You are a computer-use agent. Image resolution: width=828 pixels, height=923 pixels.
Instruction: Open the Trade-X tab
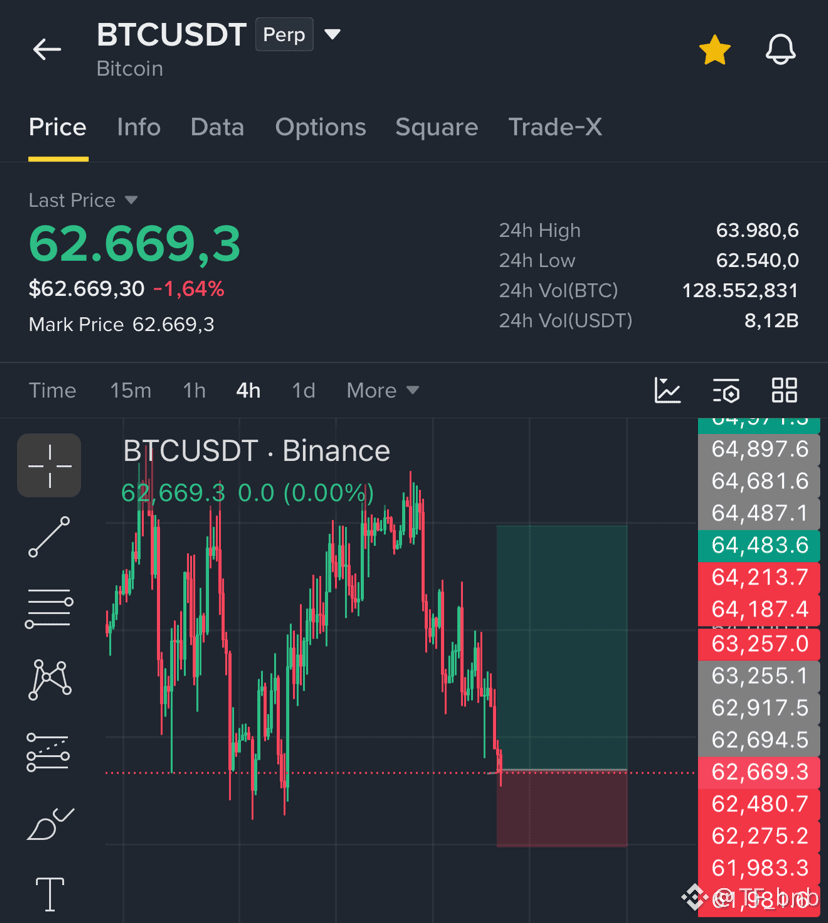click(x=555, y=127)
